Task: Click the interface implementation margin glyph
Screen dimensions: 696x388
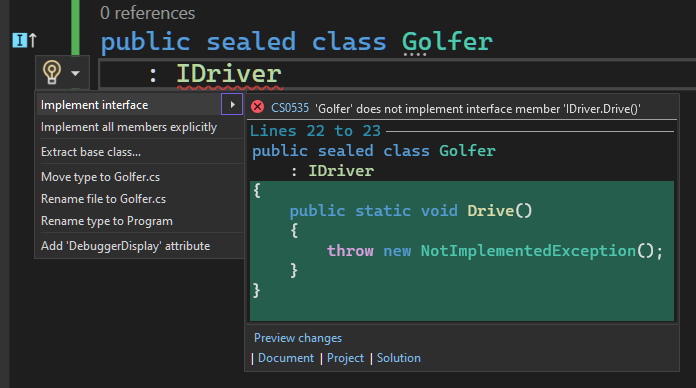Action: pyautogui.click(x=24, y=40)
